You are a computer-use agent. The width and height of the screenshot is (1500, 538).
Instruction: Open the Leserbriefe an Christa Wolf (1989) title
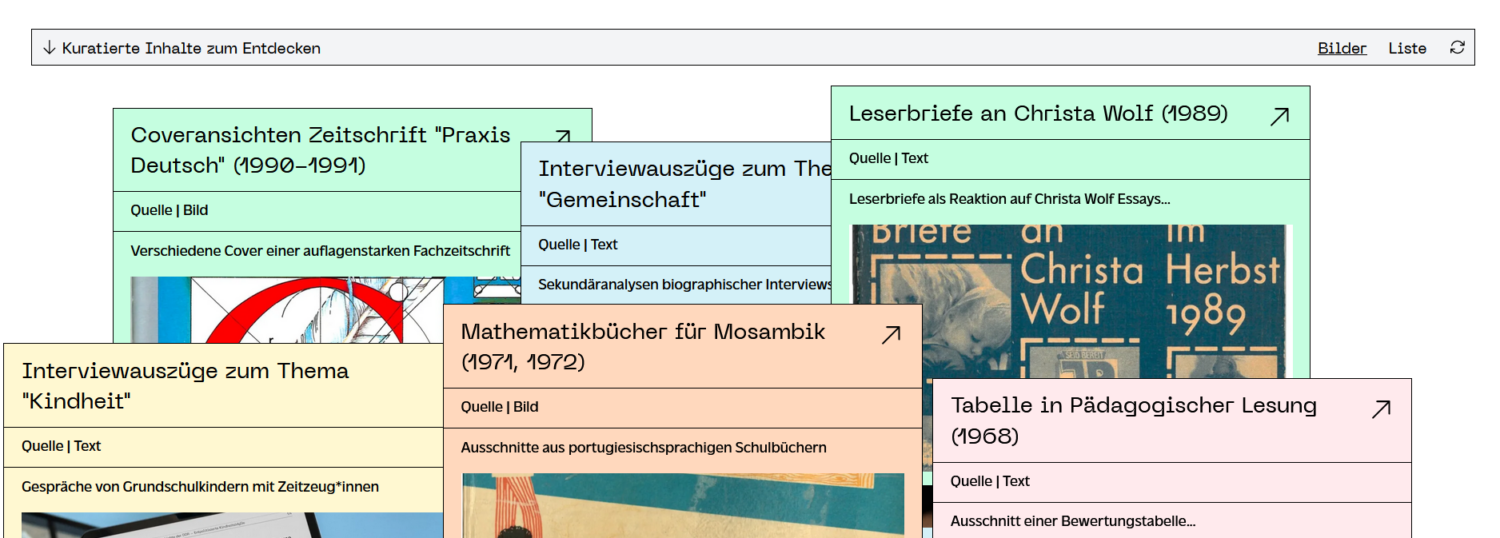[1037, 114]
